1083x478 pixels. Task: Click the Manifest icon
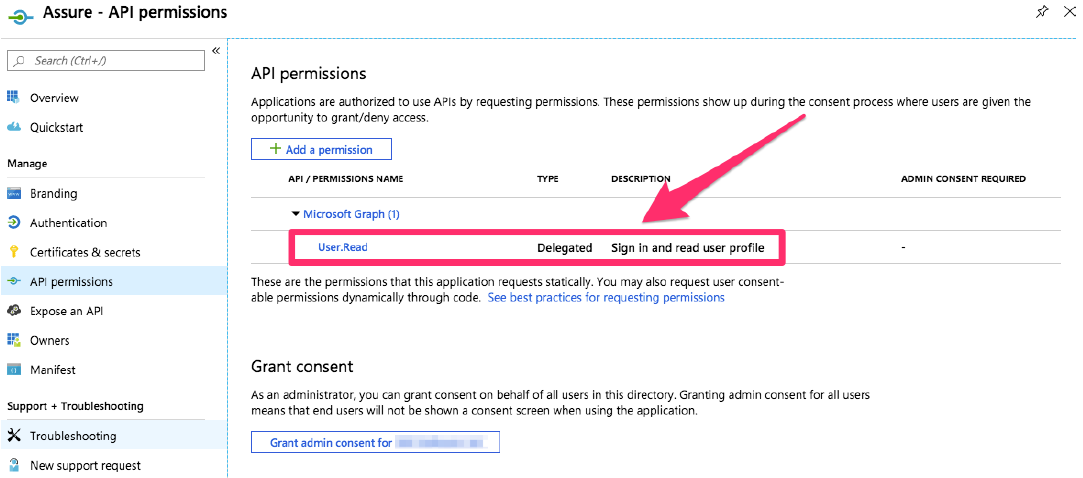coord(14,370)
